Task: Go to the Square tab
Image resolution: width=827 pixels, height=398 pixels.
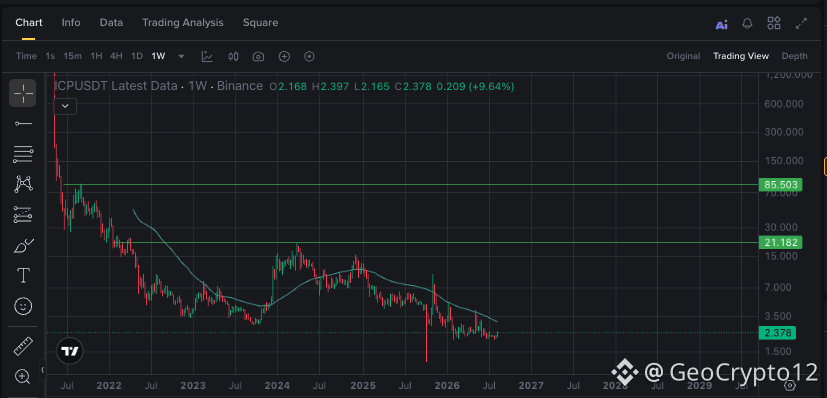Action: point(261,23)
